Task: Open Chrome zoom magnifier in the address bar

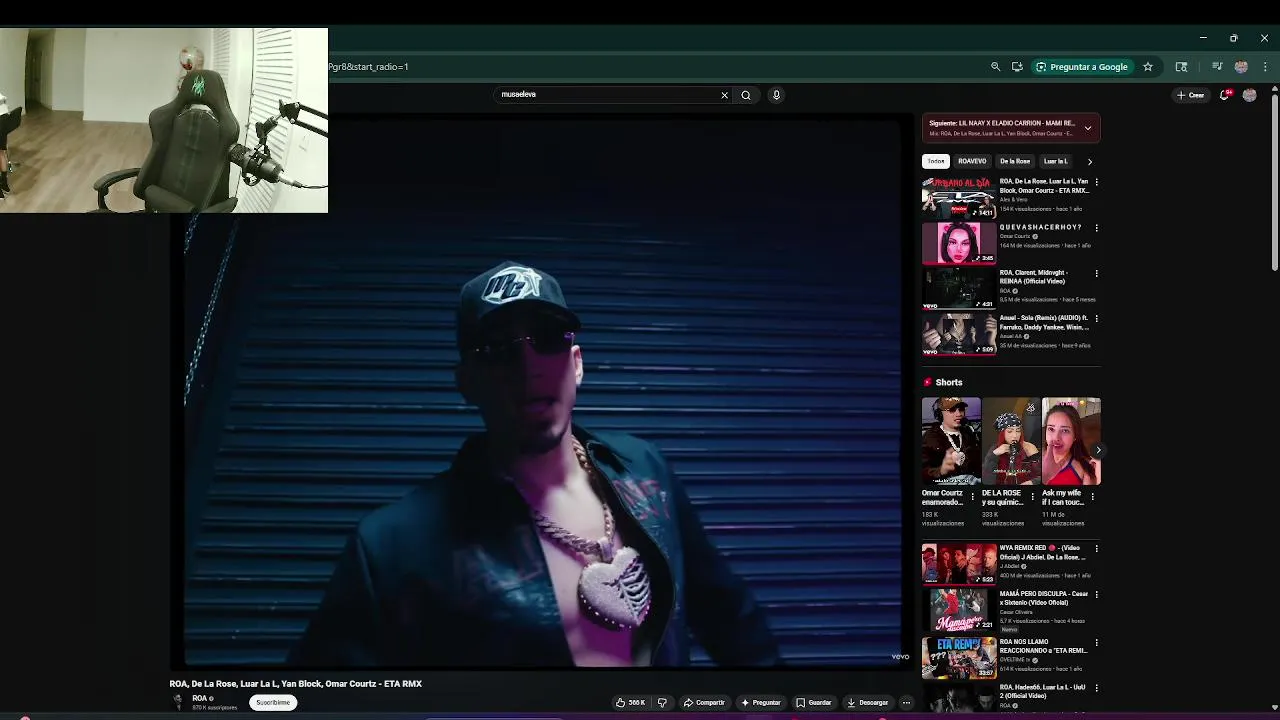Action: [995, 67]
